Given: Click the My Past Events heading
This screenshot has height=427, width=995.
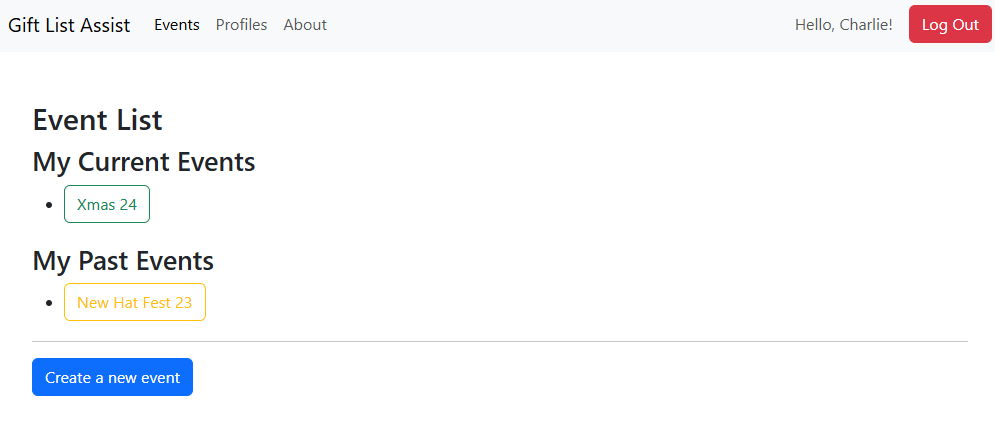Looking at the screenshot, I should point(123,261).
